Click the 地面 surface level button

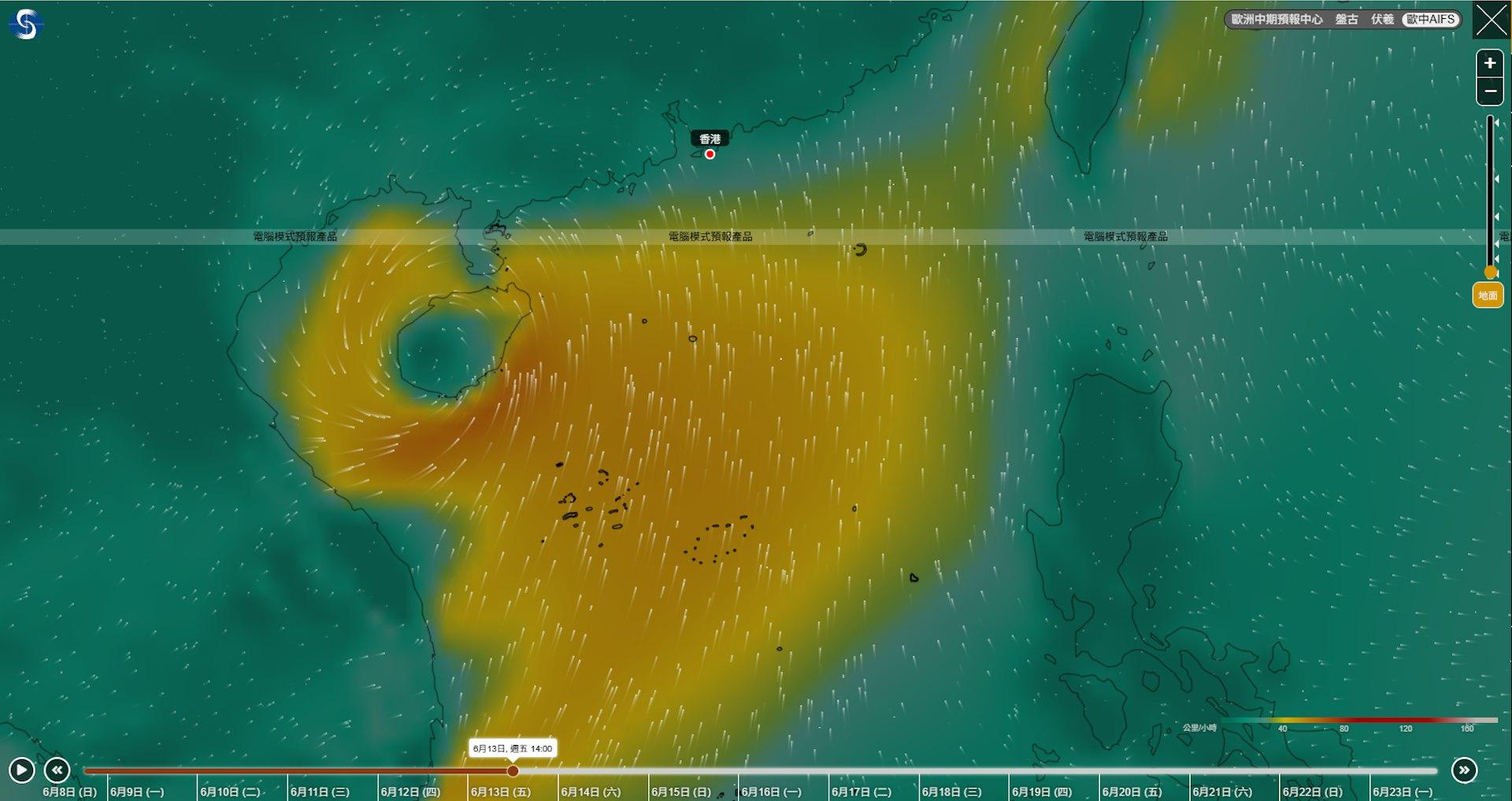coord(1488,295)
